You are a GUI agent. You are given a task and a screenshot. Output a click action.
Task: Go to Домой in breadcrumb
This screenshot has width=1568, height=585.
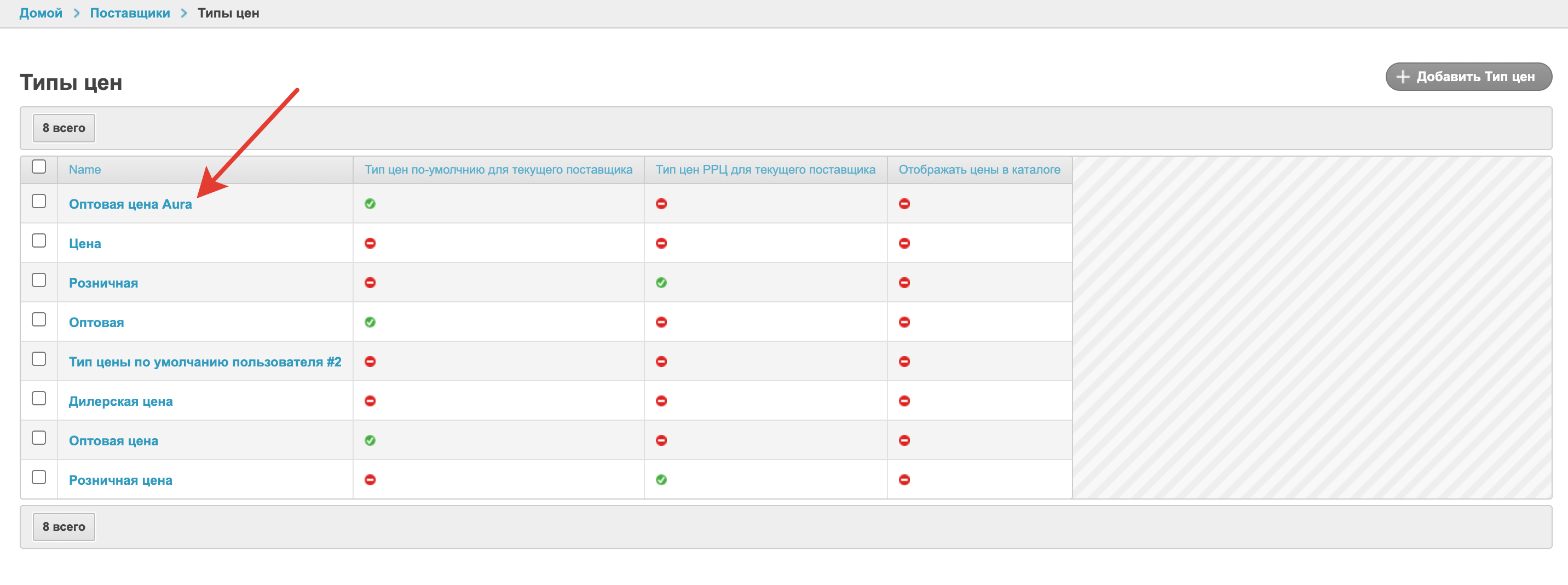41,13
